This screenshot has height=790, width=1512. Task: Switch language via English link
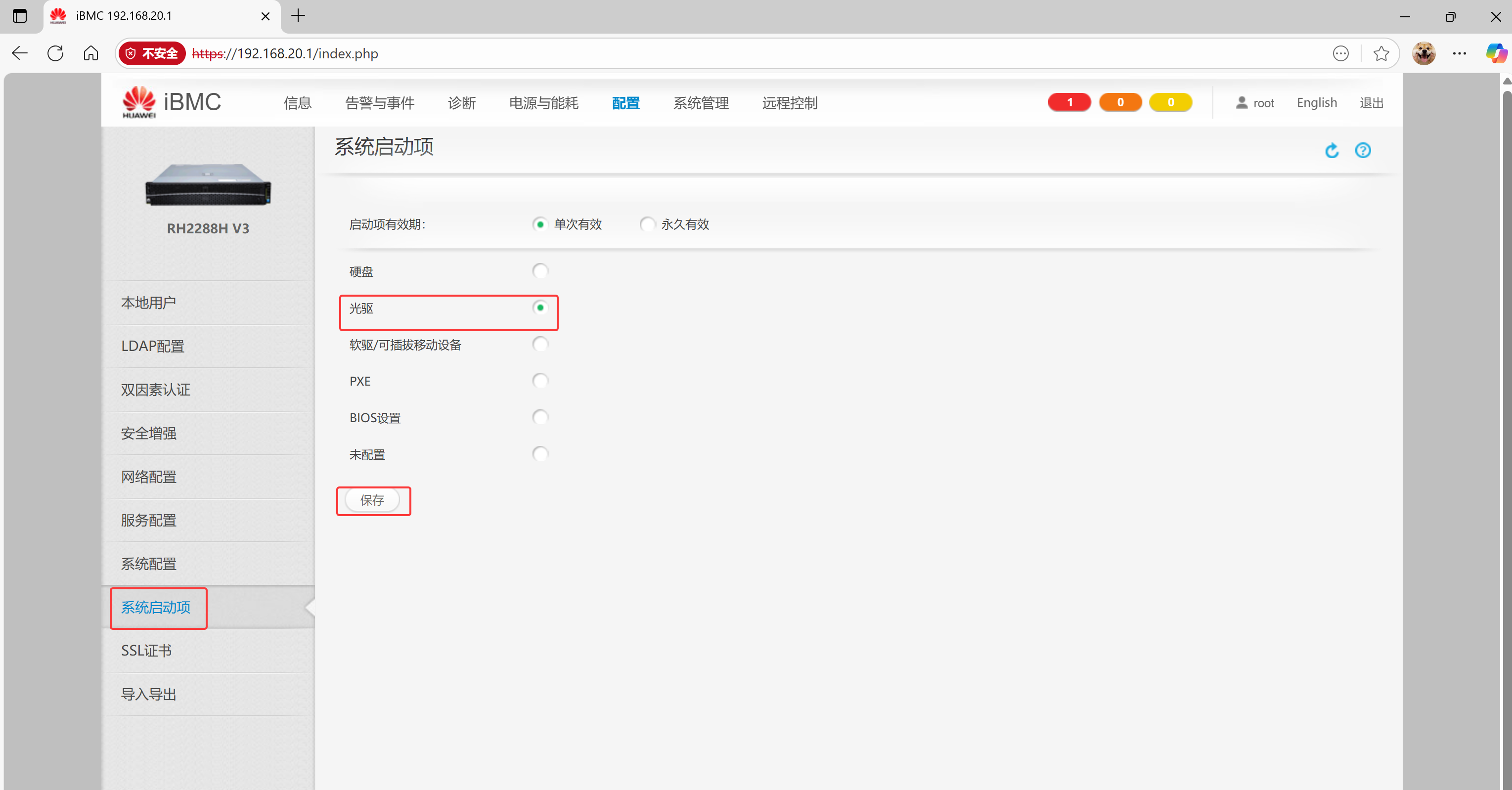click(x=1316, y=103)
